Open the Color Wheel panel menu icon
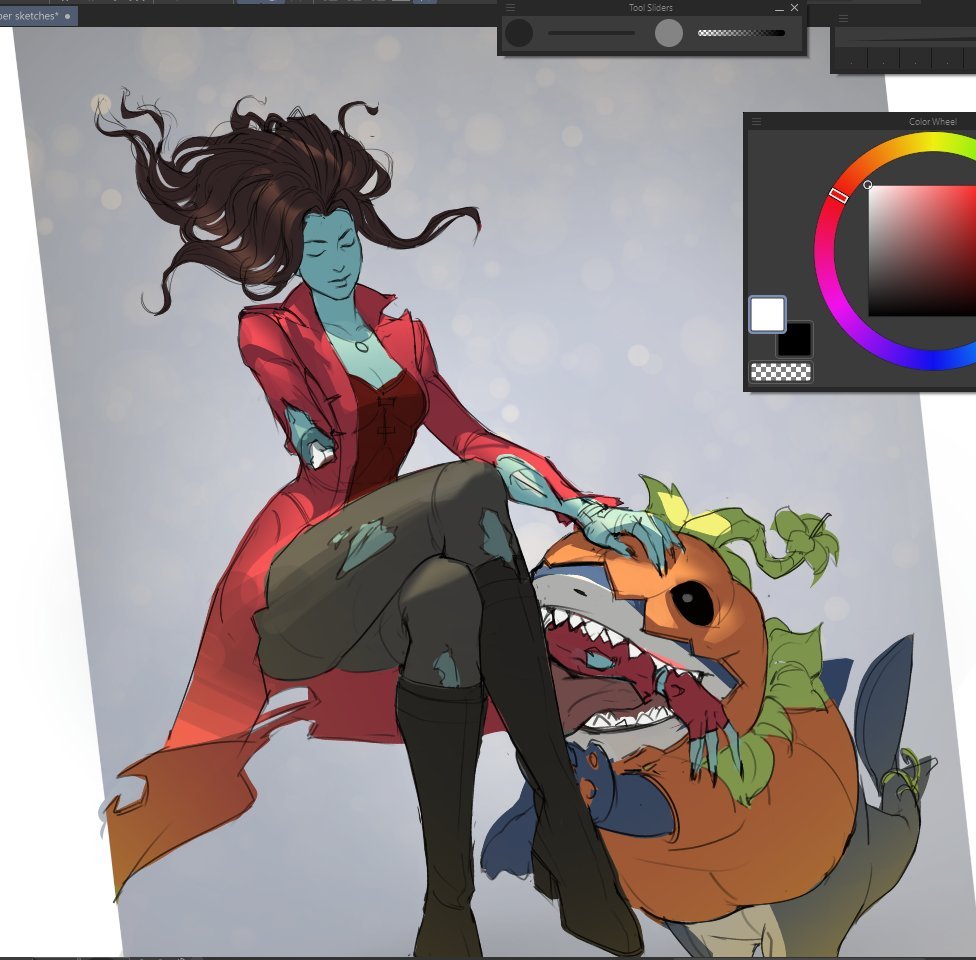The width and height of the screenshot is (976, 960). tap(756, 121)
